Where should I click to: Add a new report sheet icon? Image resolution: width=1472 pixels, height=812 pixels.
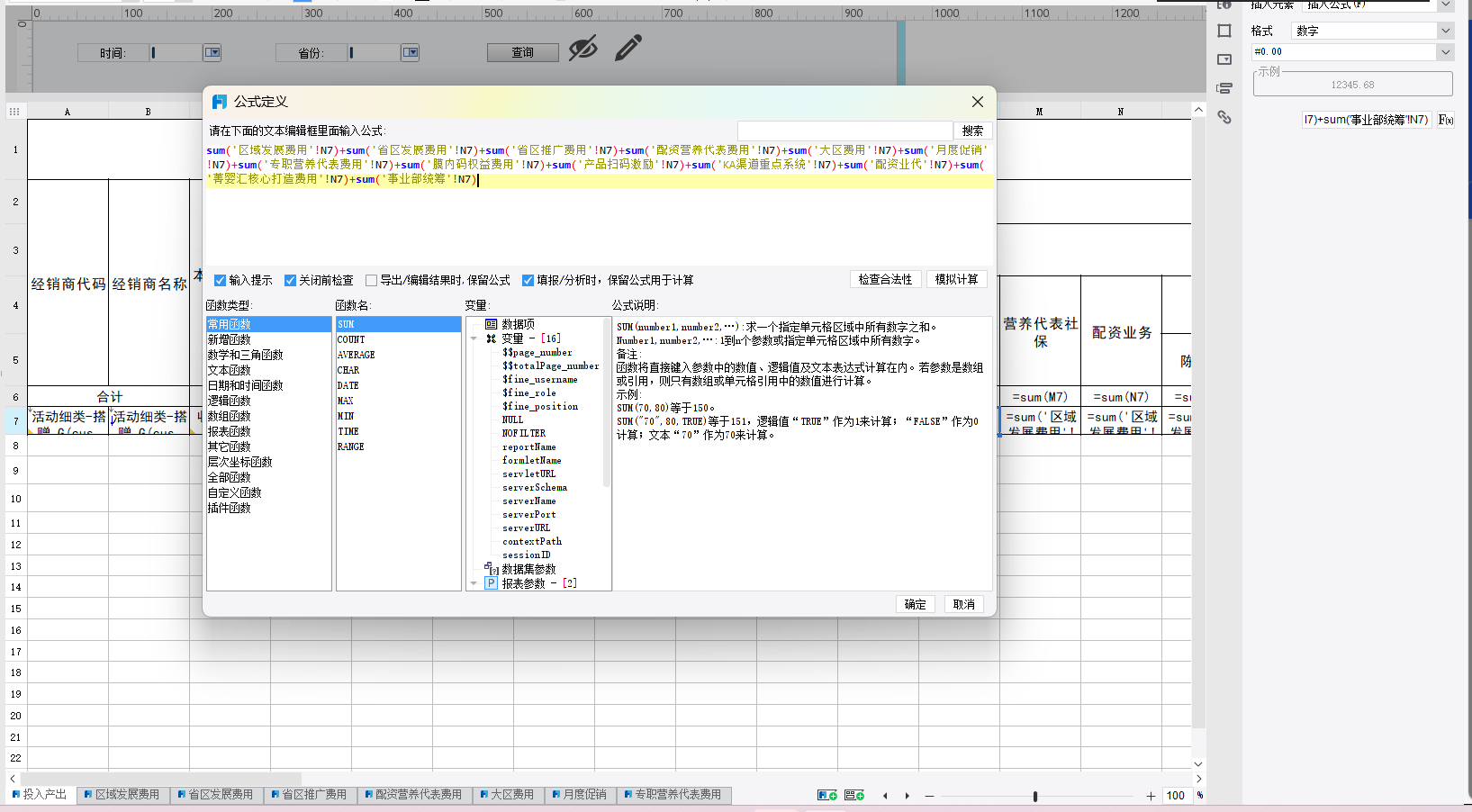tap(826, 795)
